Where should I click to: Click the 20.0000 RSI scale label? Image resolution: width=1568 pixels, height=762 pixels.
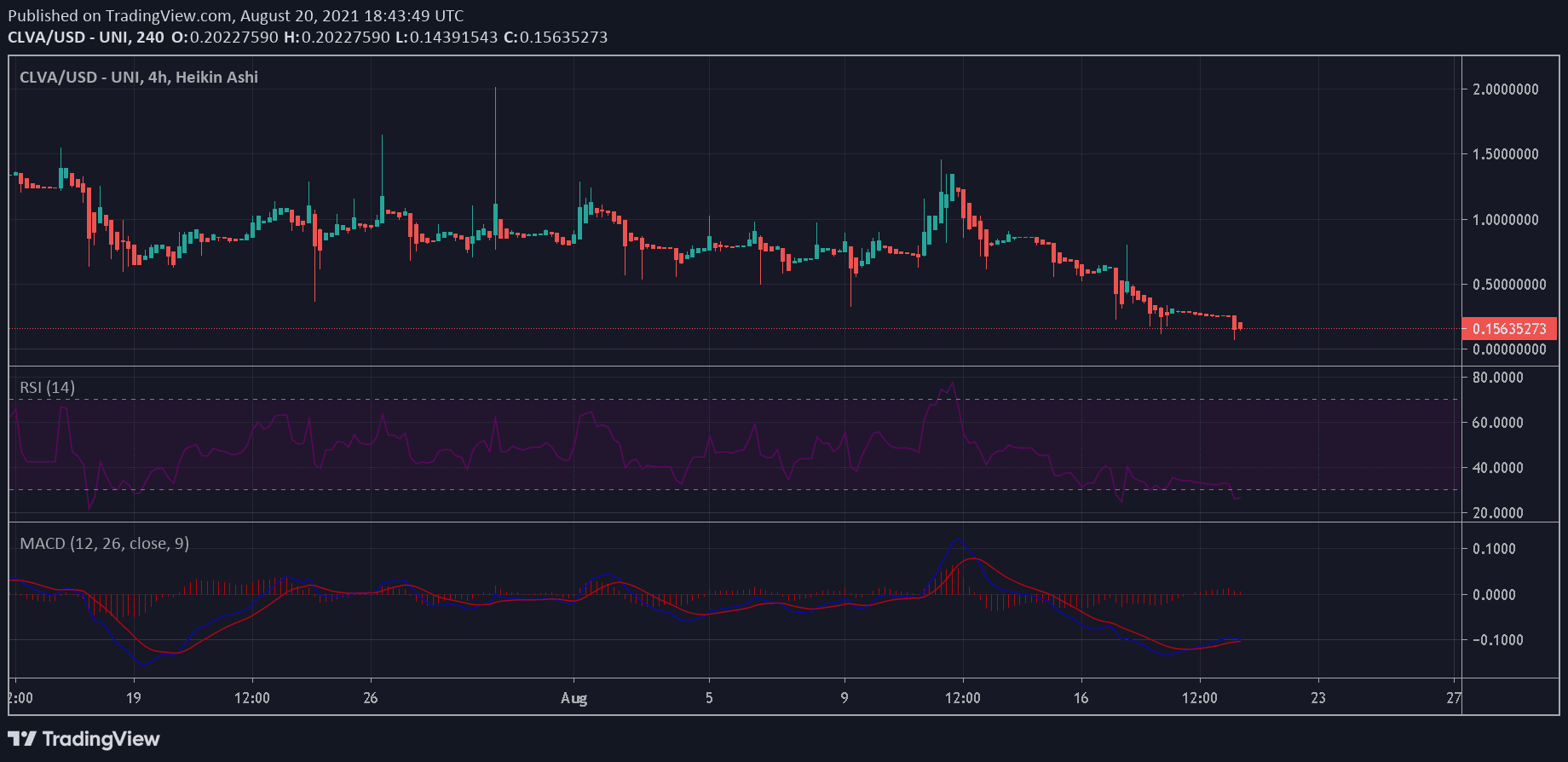1497,513
